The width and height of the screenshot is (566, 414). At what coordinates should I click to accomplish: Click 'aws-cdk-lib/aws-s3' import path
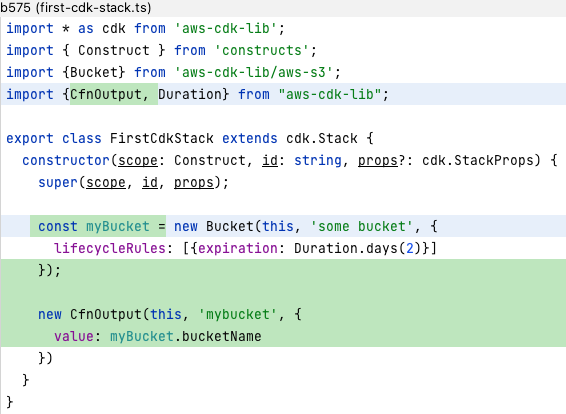[x=253, y=72]
